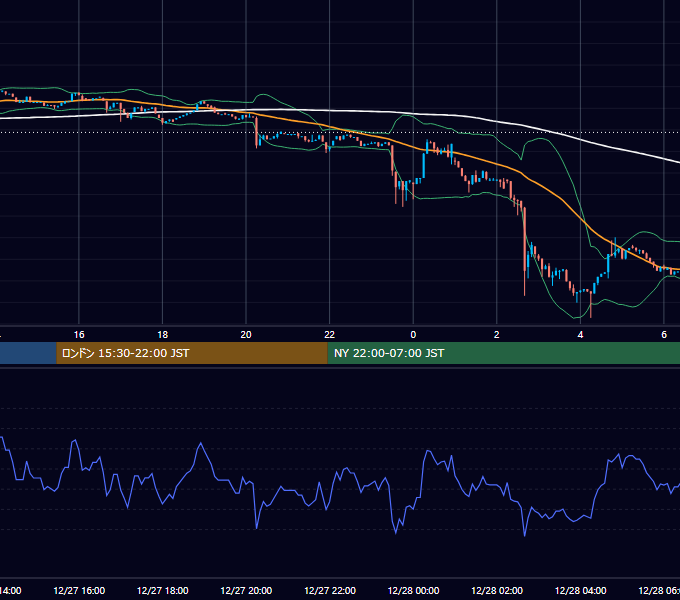Click the 12/27 18:00 date label
This screenshot has height=600, width=680.
(x=163, y=591)
